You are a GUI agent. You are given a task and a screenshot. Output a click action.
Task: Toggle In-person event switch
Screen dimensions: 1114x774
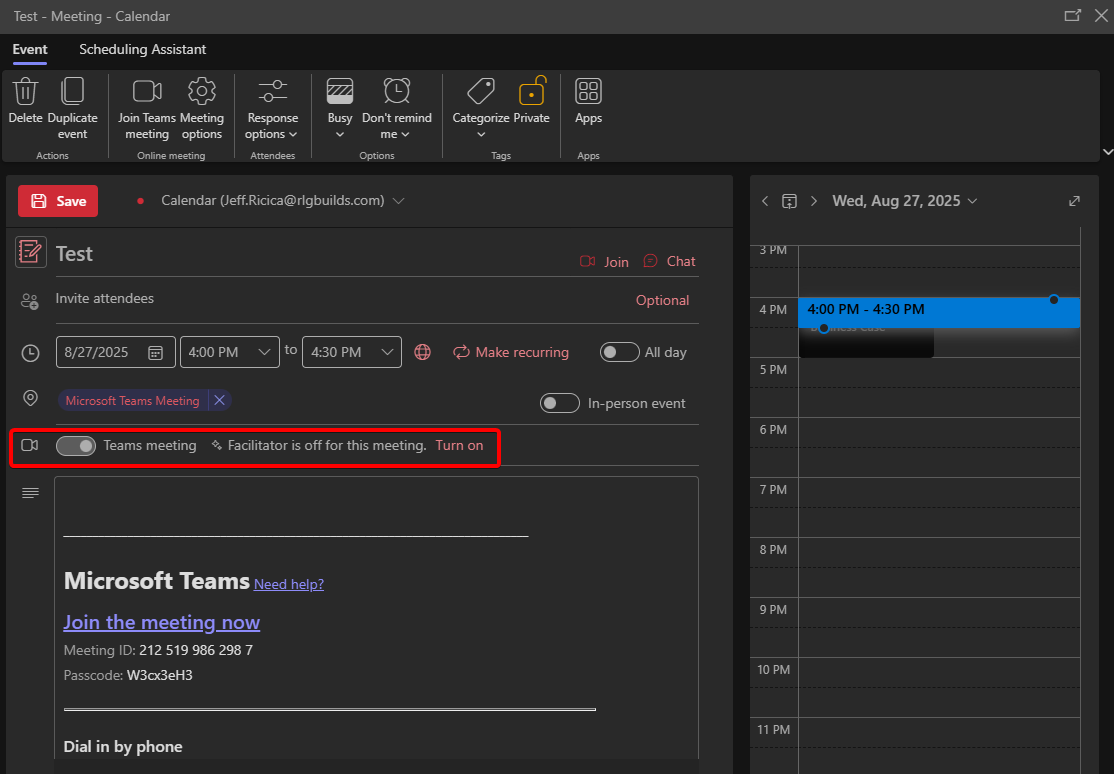(560, 403)
